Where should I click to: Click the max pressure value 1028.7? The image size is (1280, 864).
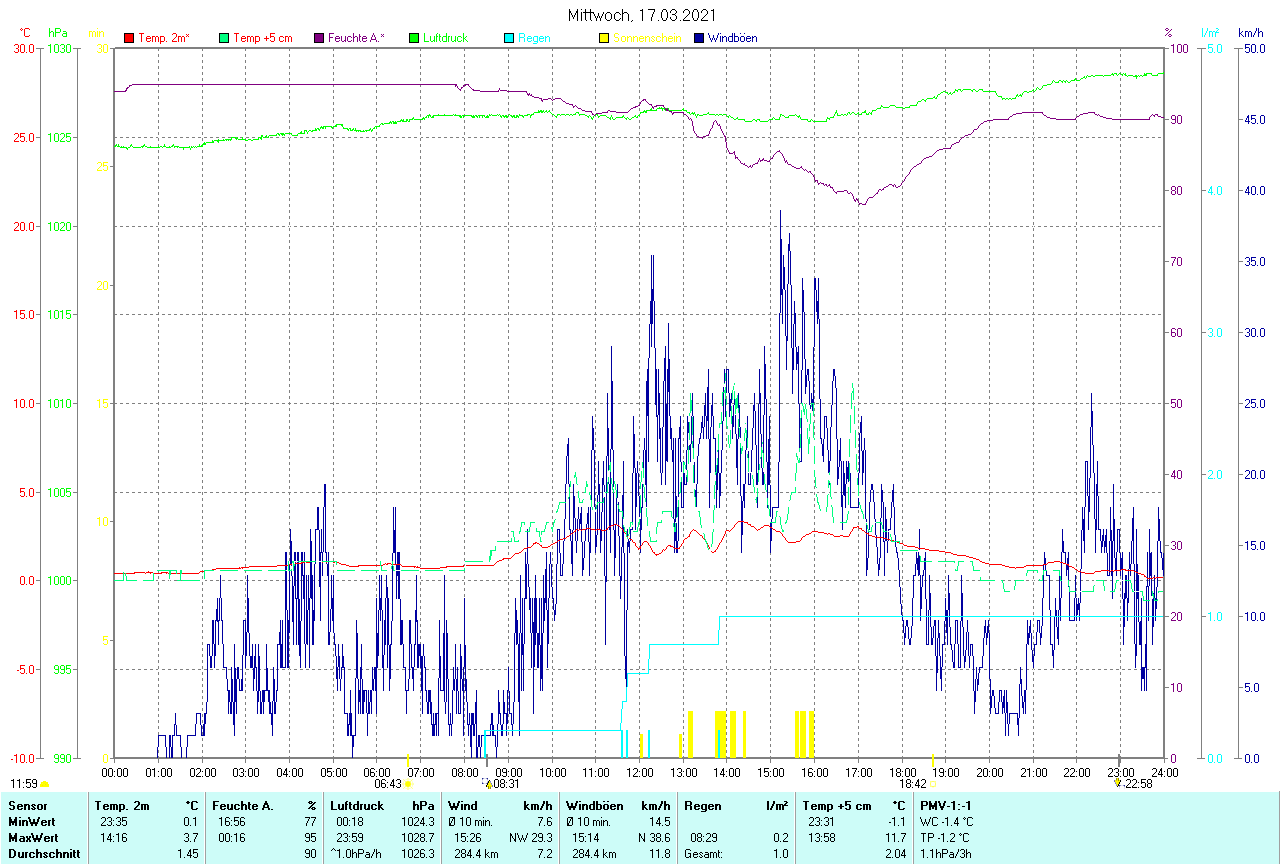click(417, 837)
